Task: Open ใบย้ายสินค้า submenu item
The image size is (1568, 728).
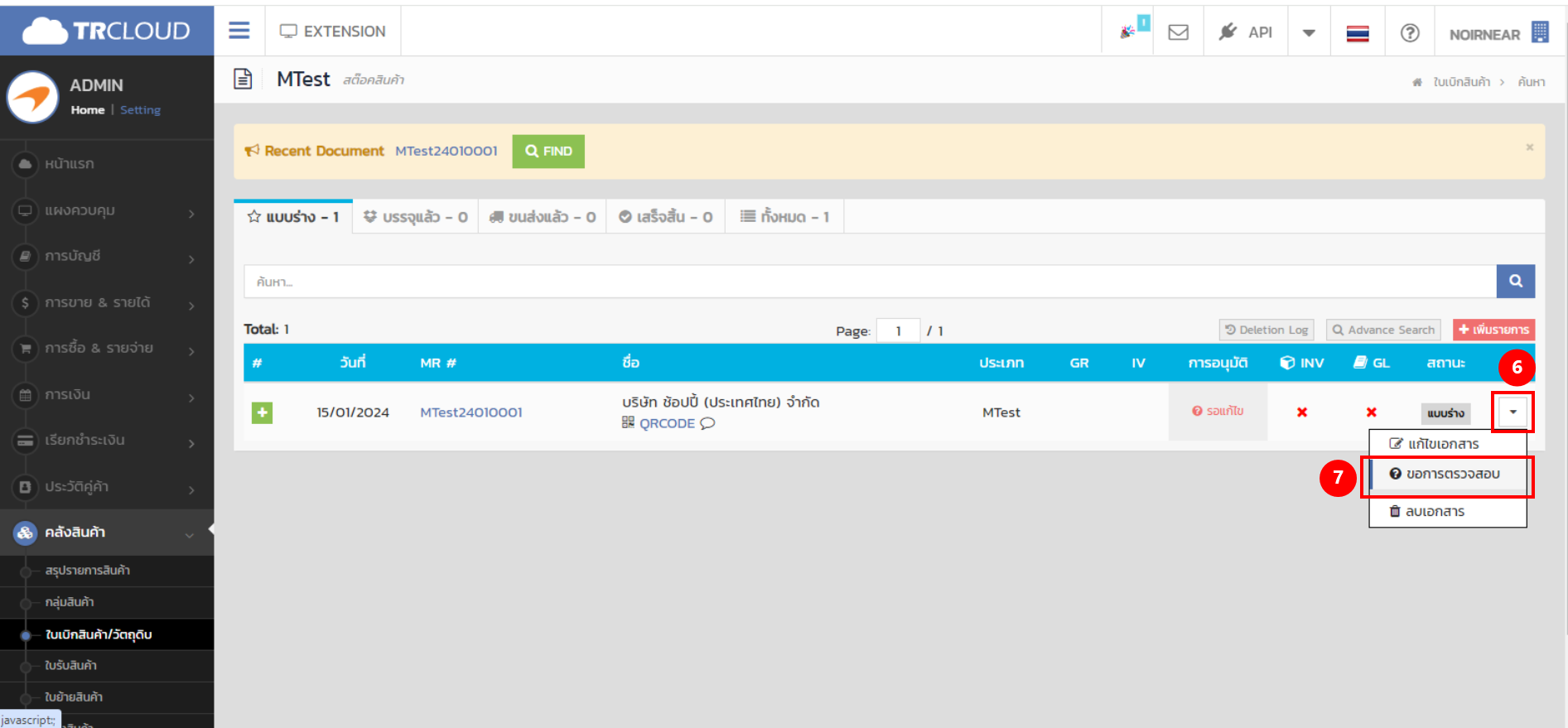Action: [75, 697]
